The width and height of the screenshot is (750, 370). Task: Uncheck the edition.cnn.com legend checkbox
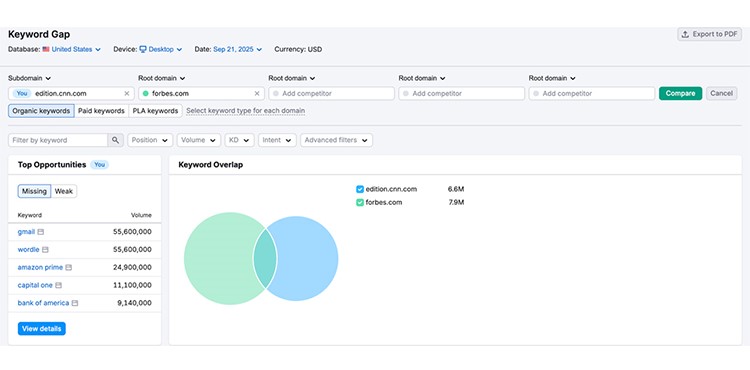pos(360,189)
